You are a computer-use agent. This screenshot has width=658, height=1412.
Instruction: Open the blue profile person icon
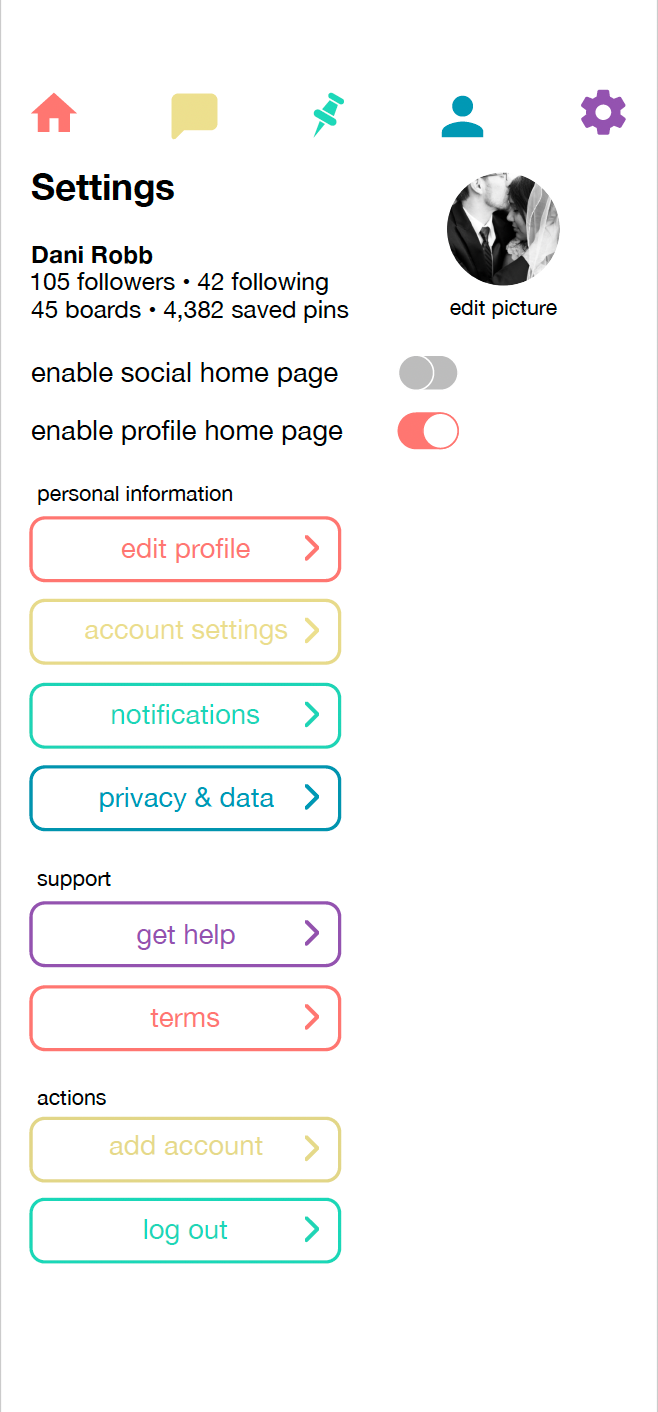(462, 116)
